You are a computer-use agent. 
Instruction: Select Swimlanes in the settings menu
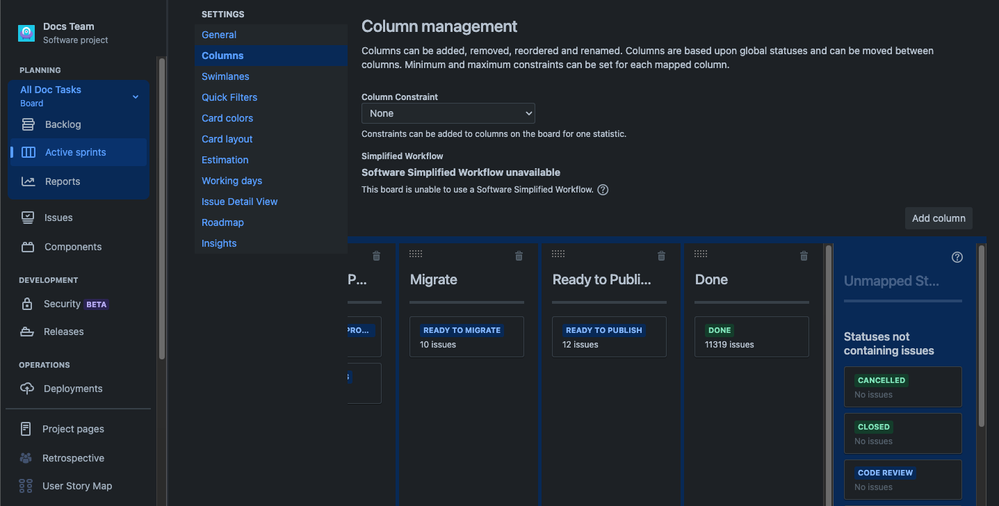(225, 77)
